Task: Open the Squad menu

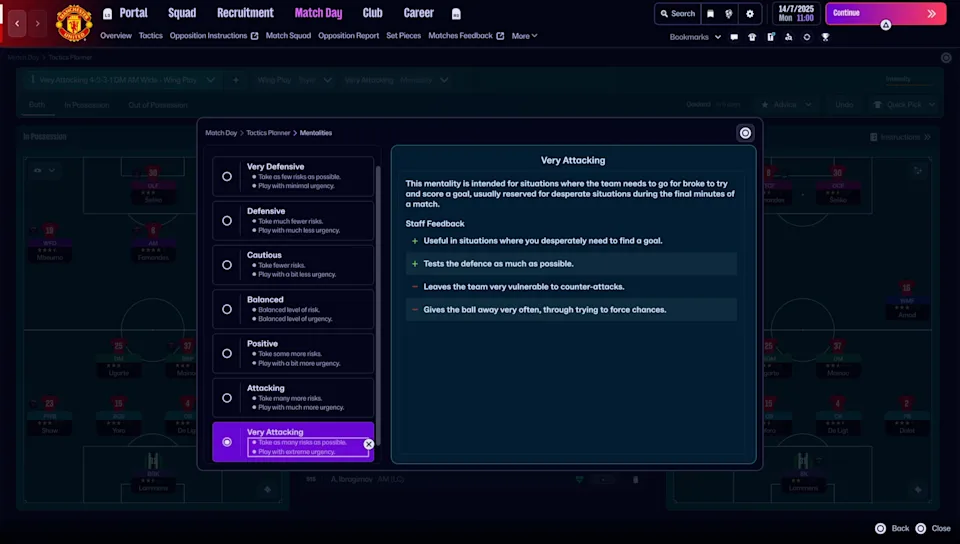Action: 182,13
